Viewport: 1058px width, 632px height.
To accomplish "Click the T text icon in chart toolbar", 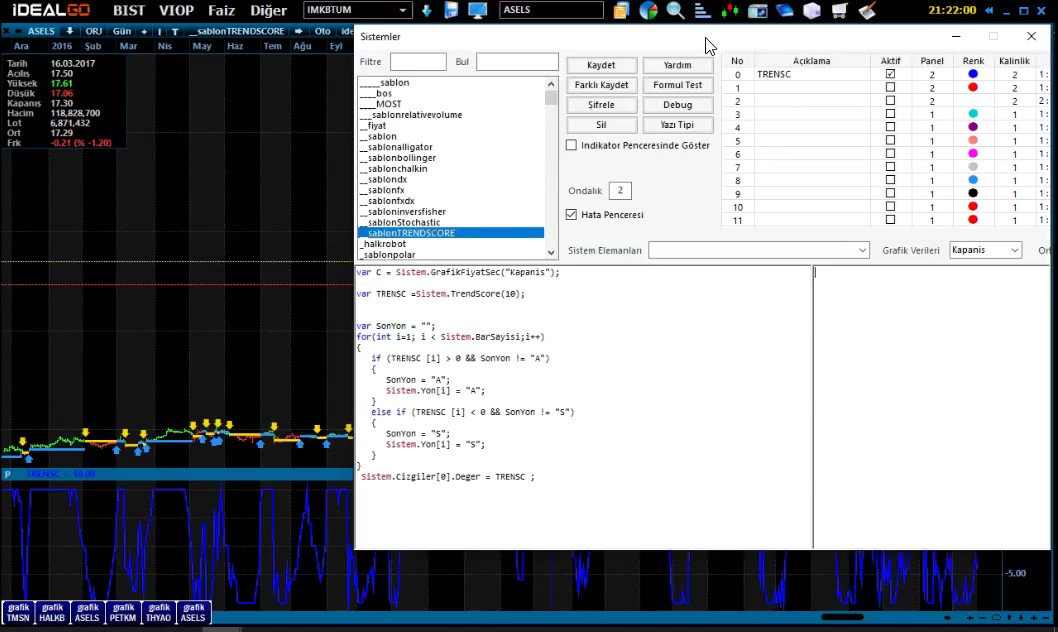I will [x=175, y=31].
